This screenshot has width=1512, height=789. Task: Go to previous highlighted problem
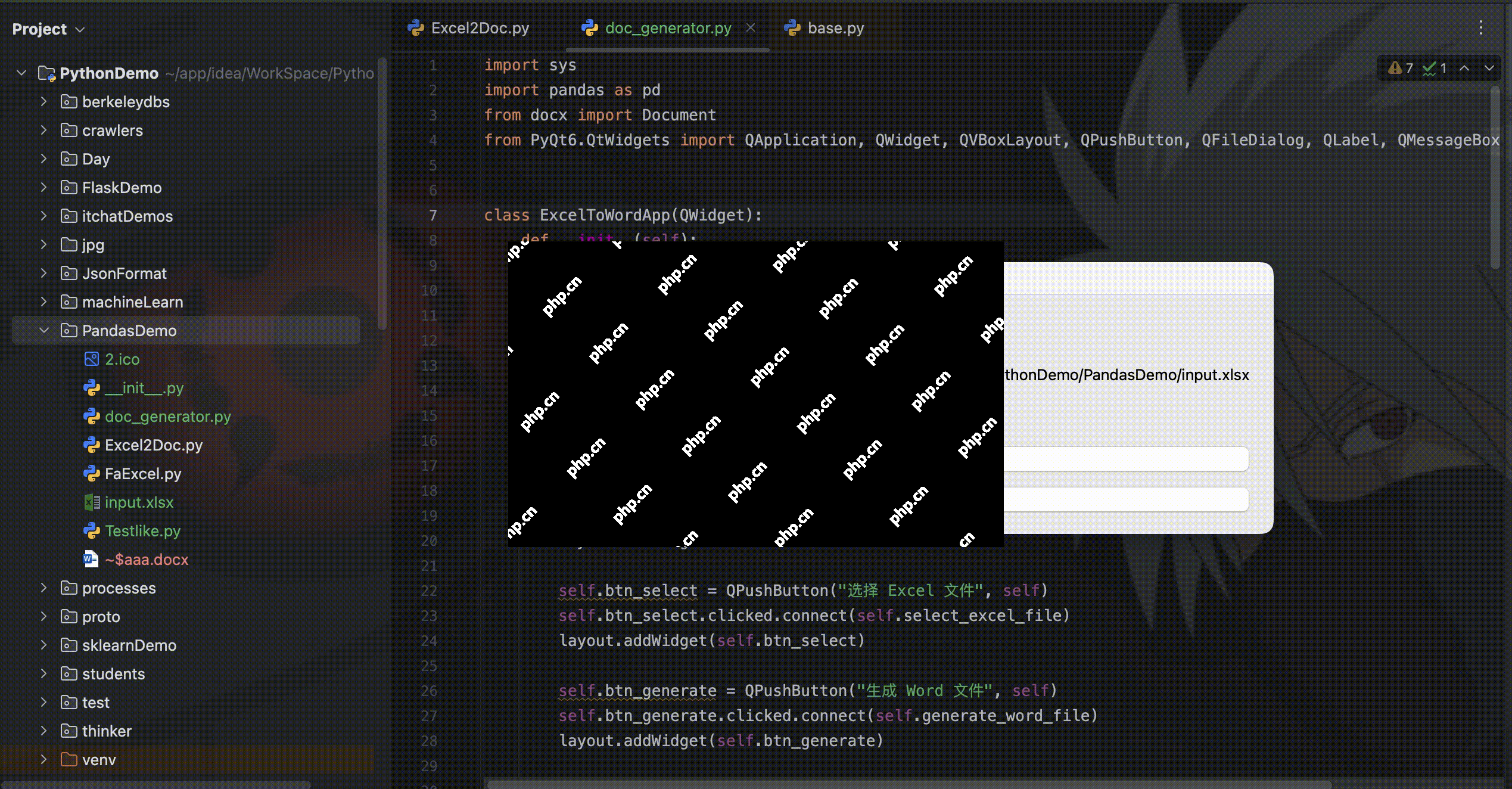point(1464,68)
